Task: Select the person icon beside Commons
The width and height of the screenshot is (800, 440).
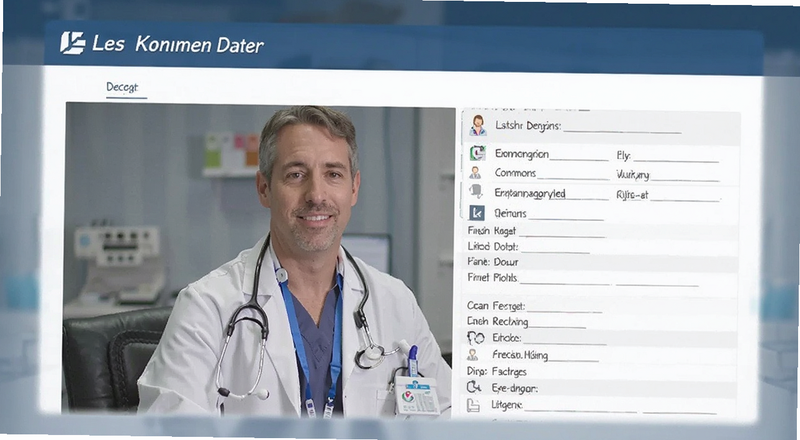Action: tap(475, 173)
